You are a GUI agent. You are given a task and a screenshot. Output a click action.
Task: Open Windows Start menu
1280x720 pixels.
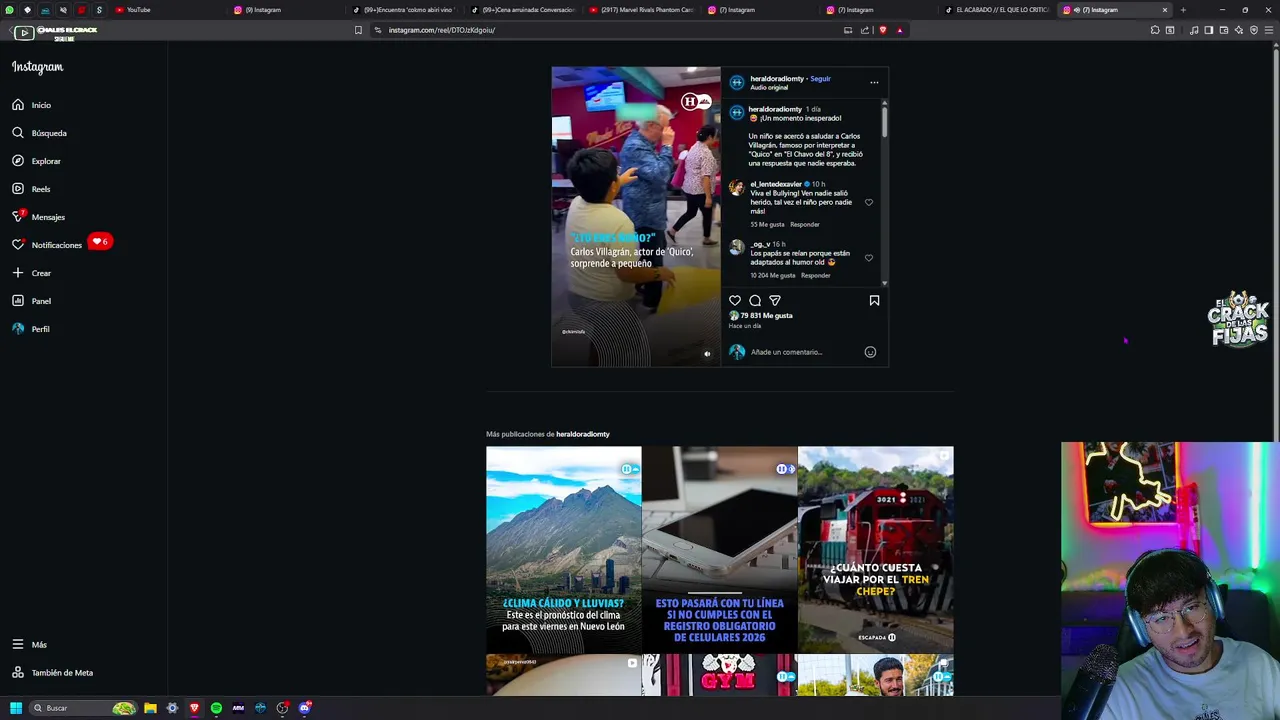pyautogui.click(x=15, y=708)
